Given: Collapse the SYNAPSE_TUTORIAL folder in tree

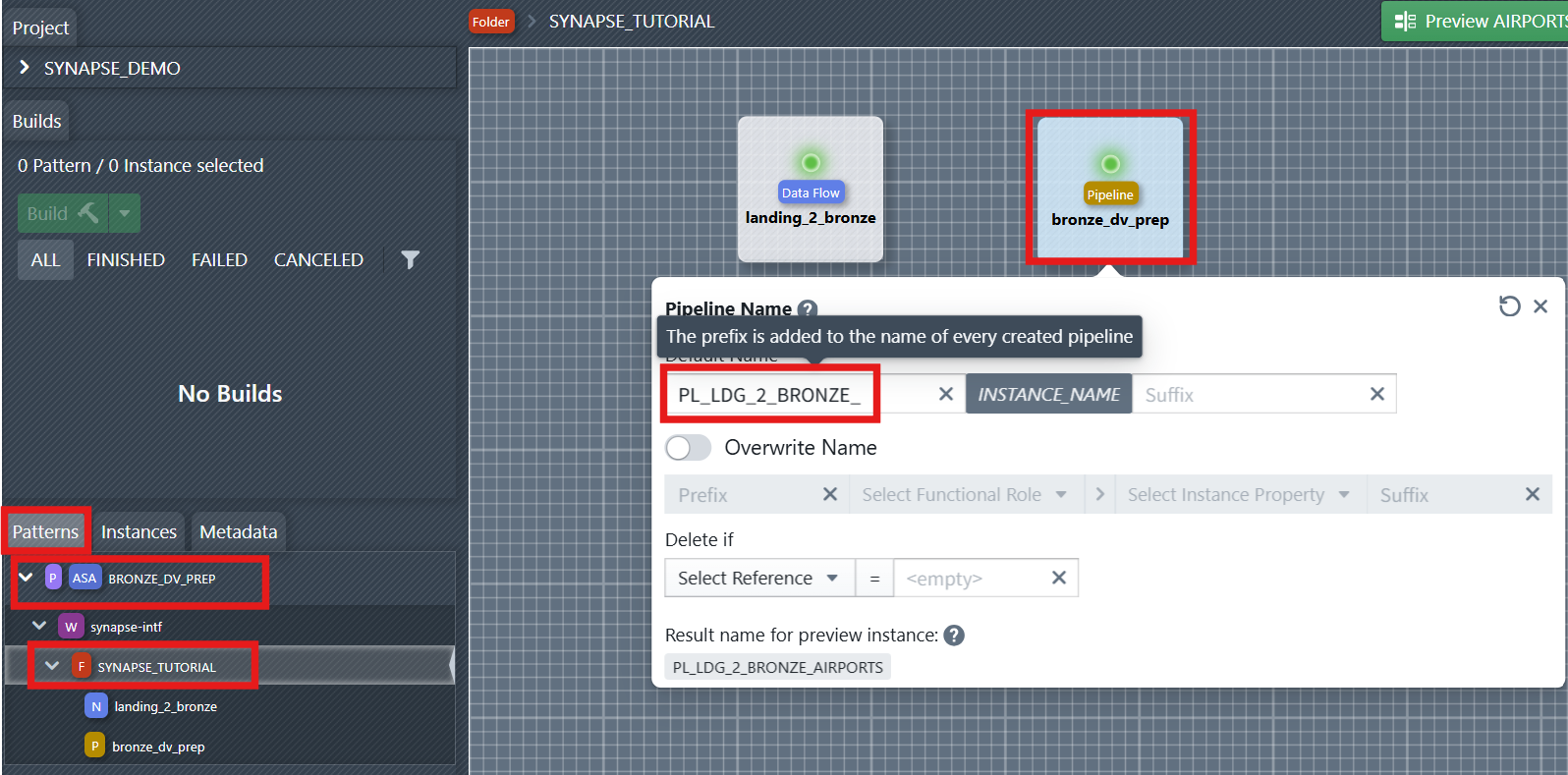Looking at the screenshot, I should pos(52,666).
